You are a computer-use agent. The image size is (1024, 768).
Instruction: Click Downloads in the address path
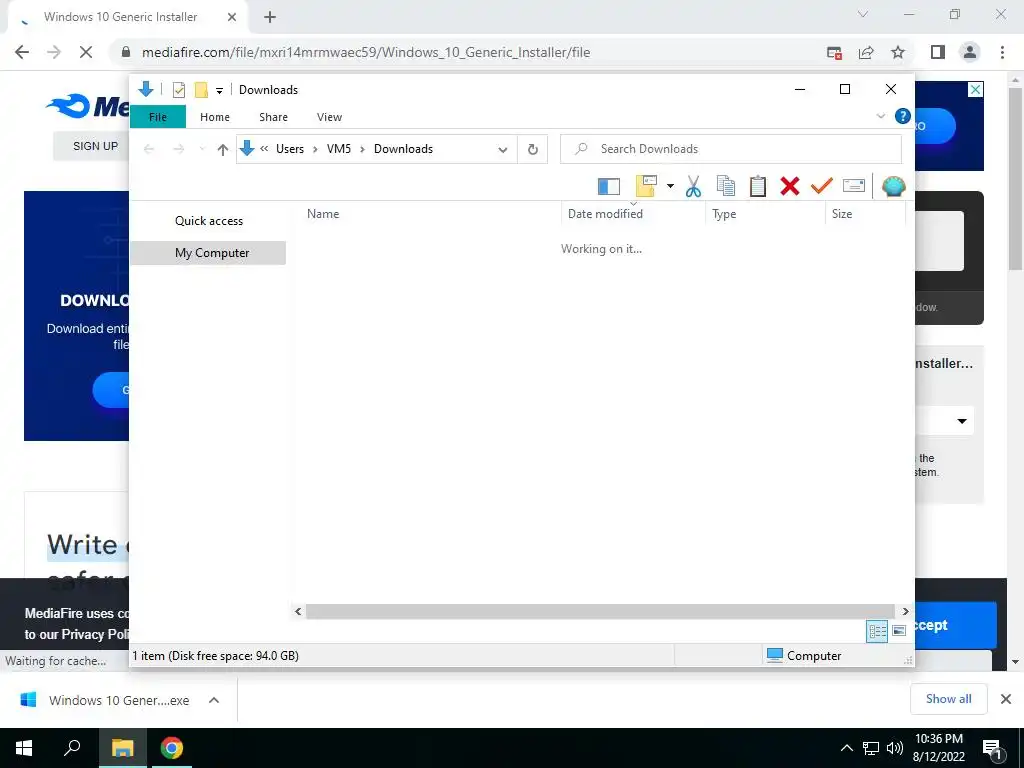tap(403, 149)
